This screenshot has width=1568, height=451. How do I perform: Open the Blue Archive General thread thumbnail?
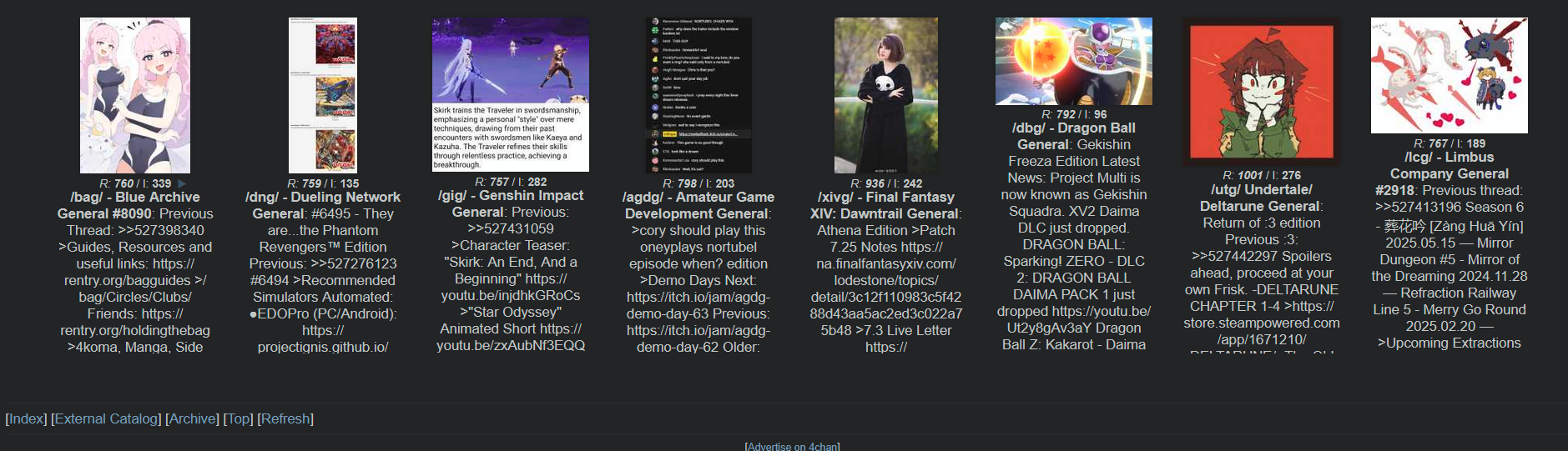[x=135, y=95]
